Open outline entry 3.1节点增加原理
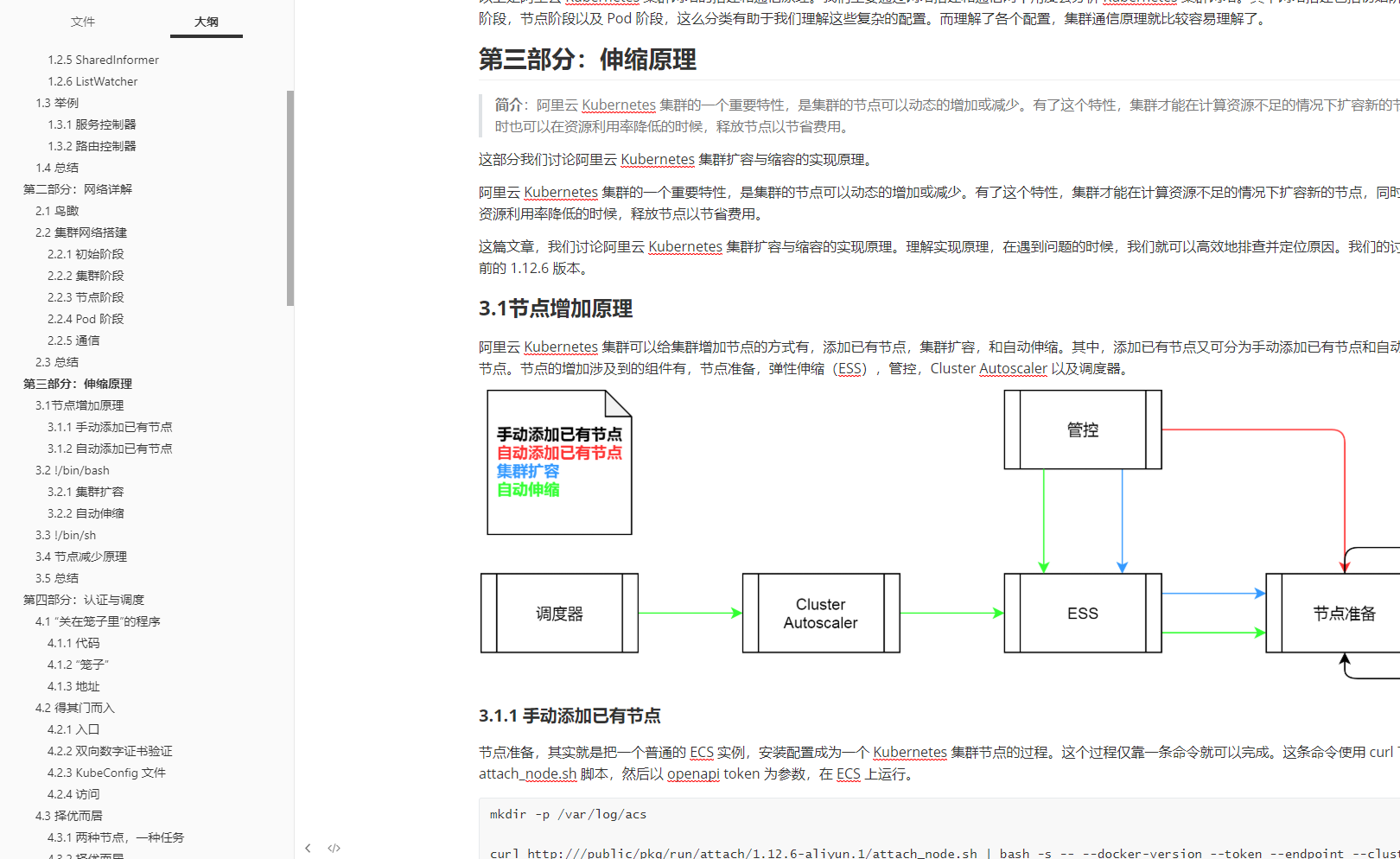This screenshot has height=859, width=1400. click(x=80, y=405)
